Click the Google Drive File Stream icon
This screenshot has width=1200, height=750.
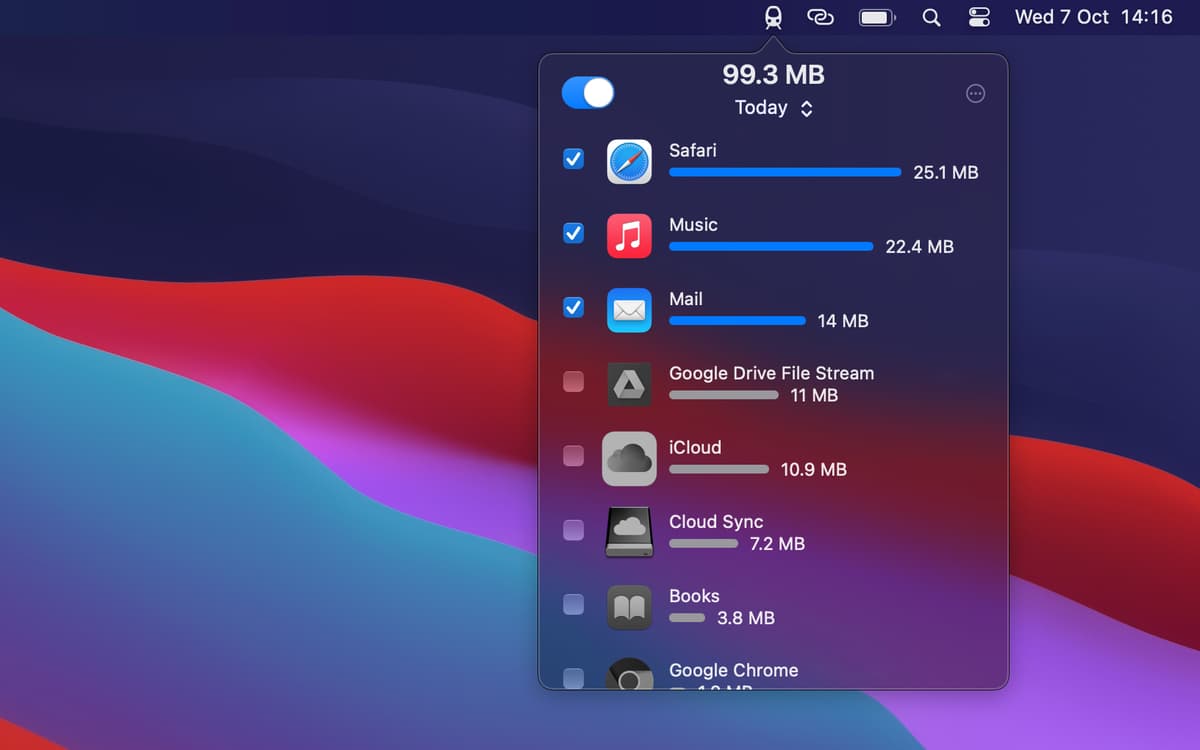pos(629,384)
